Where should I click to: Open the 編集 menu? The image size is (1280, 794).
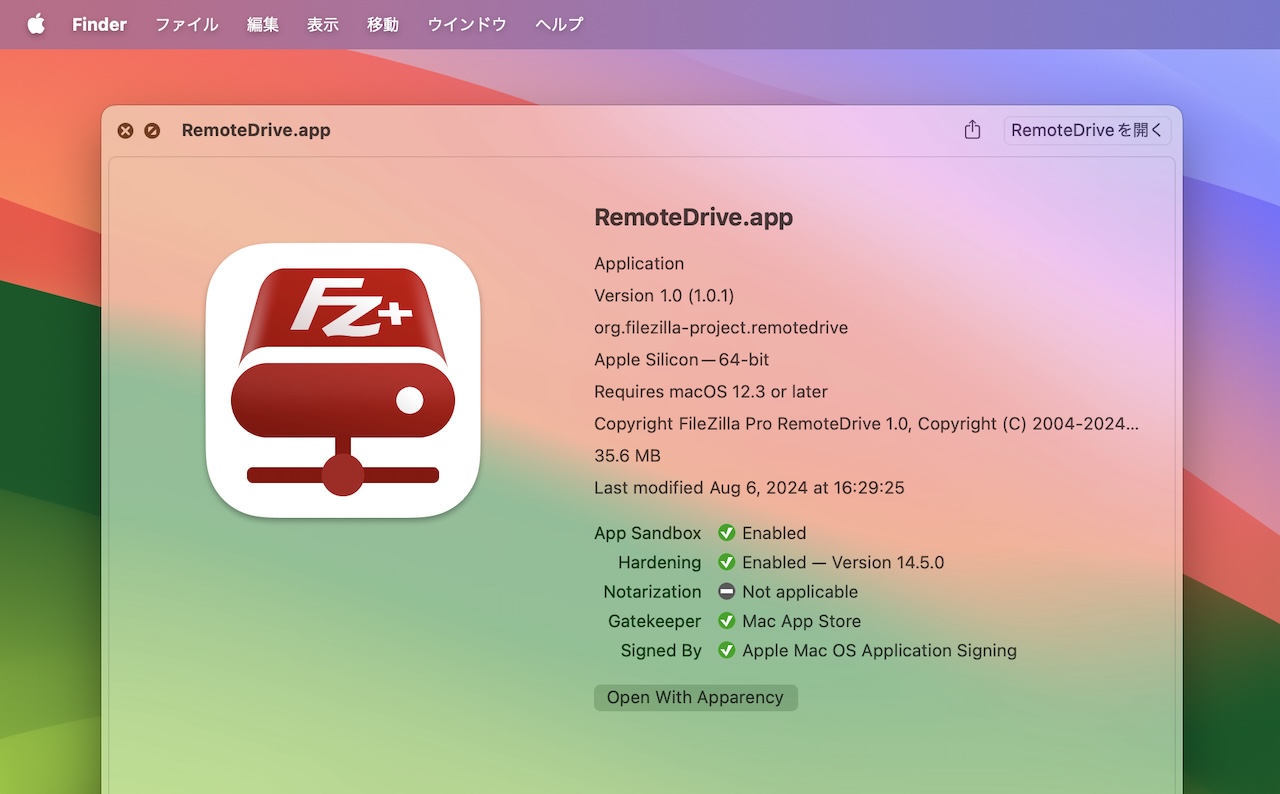click(x=263, y=24)
